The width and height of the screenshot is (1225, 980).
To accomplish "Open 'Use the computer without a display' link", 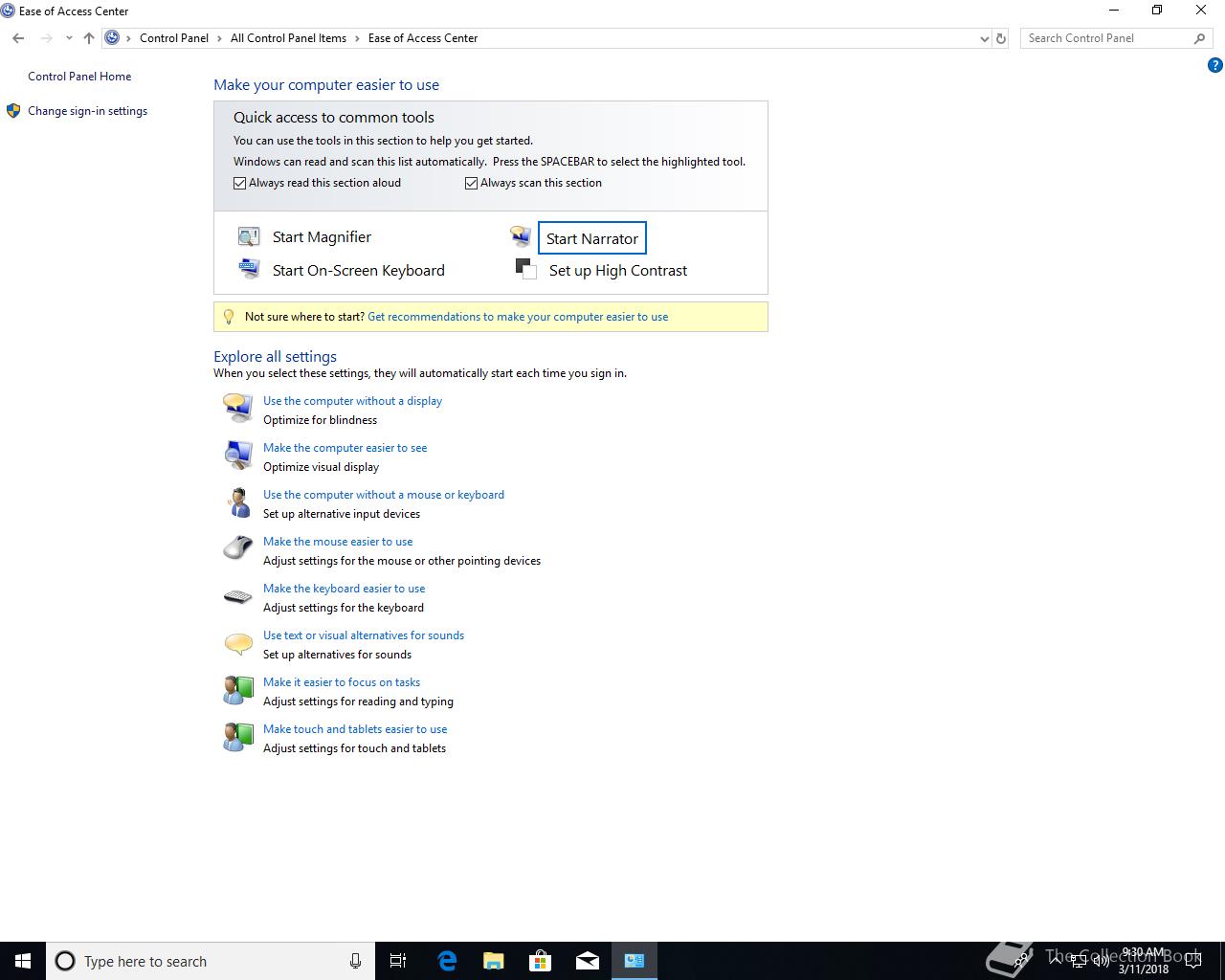I will tap(352, 401).
